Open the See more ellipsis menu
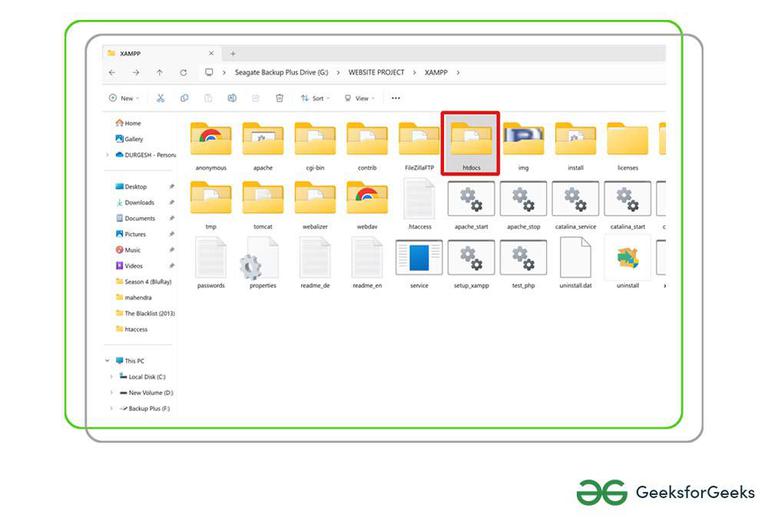This screenshot has width=768, height=518. pyautogui.click(x=396, y=98)
